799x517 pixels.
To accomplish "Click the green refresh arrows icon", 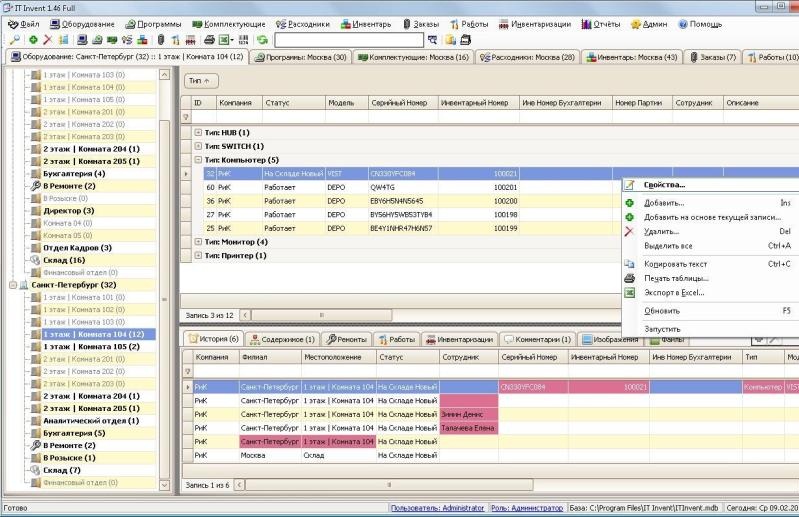I will click(x=262, y=40).
